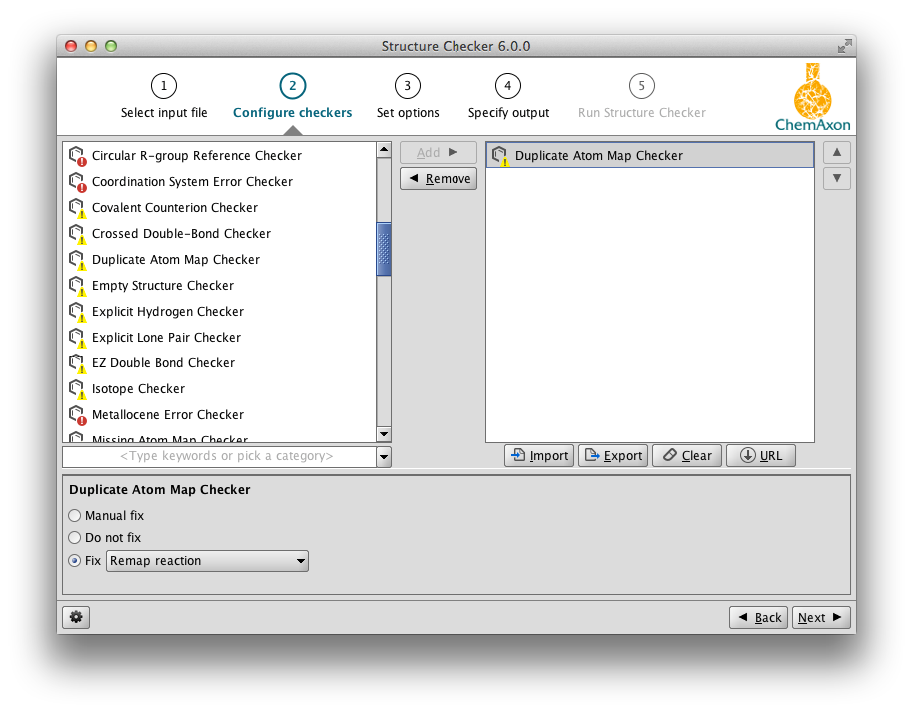Import a checker configuration

tap(539, 455)
